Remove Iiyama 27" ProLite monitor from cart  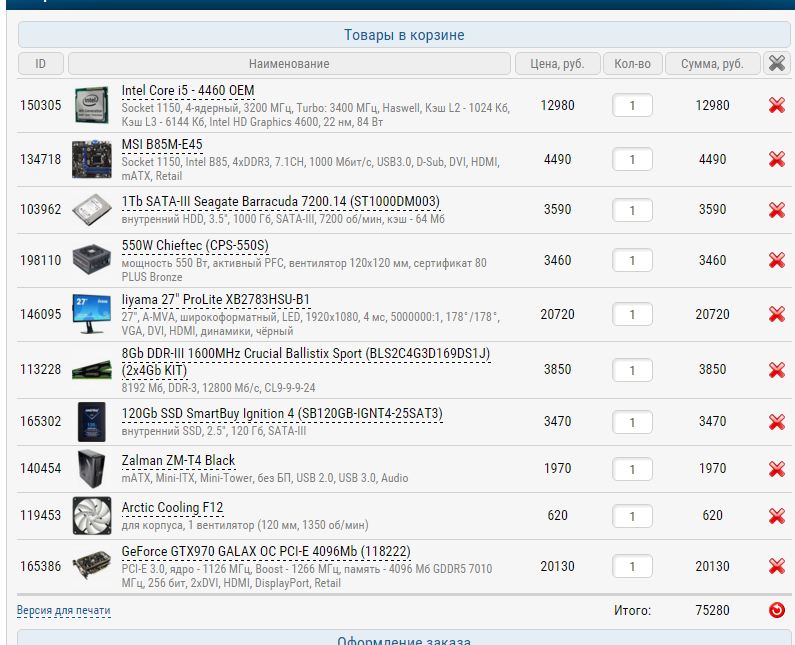[777, 314]
